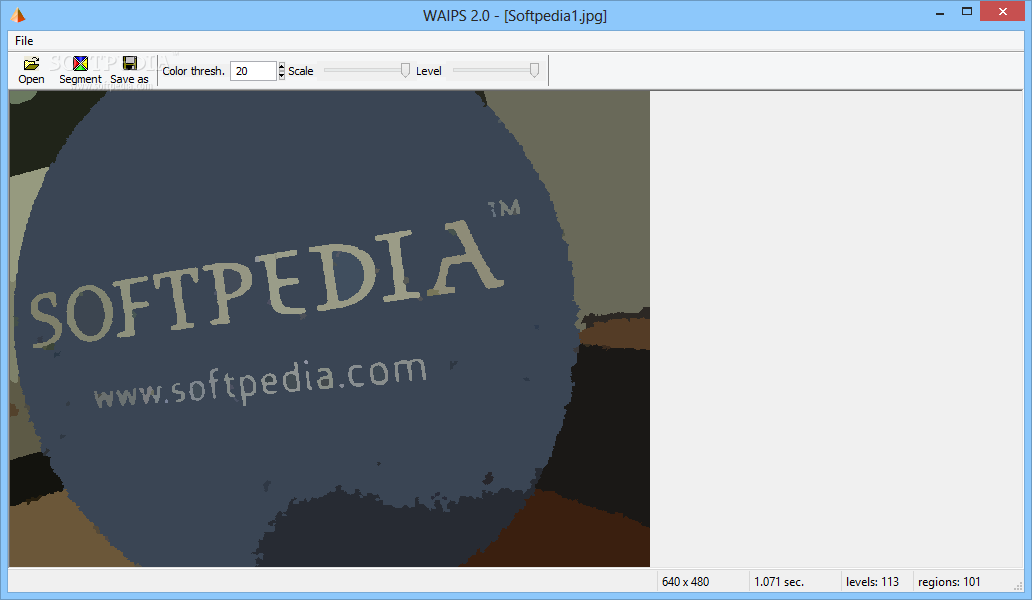
Task: Click the segmented Softpedia image
Action: (329, 329)
